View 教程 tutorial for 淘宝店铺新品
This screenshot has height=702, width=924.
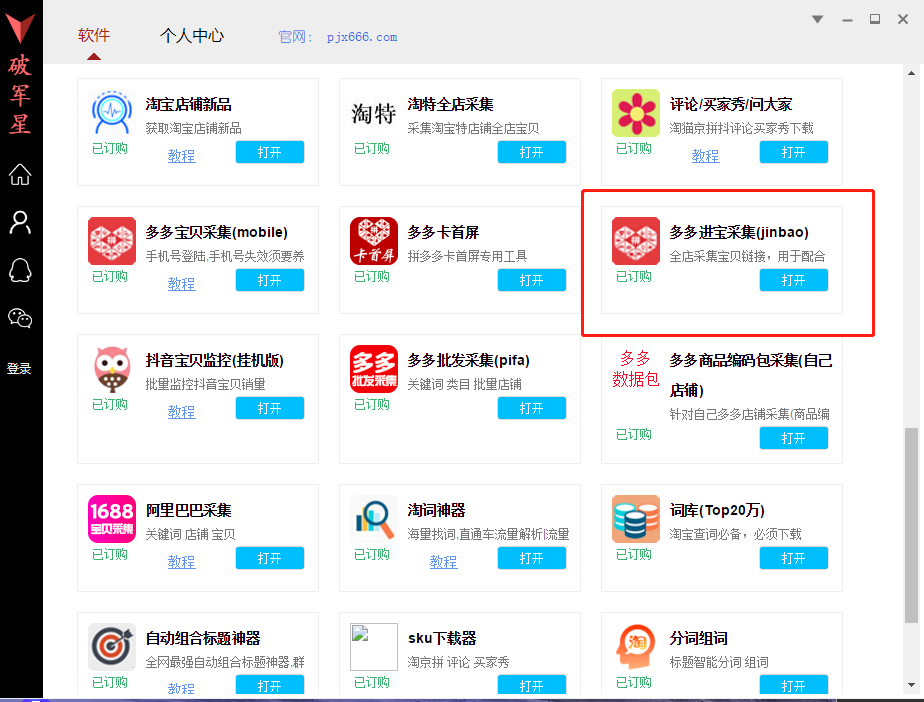click(182, 156)
